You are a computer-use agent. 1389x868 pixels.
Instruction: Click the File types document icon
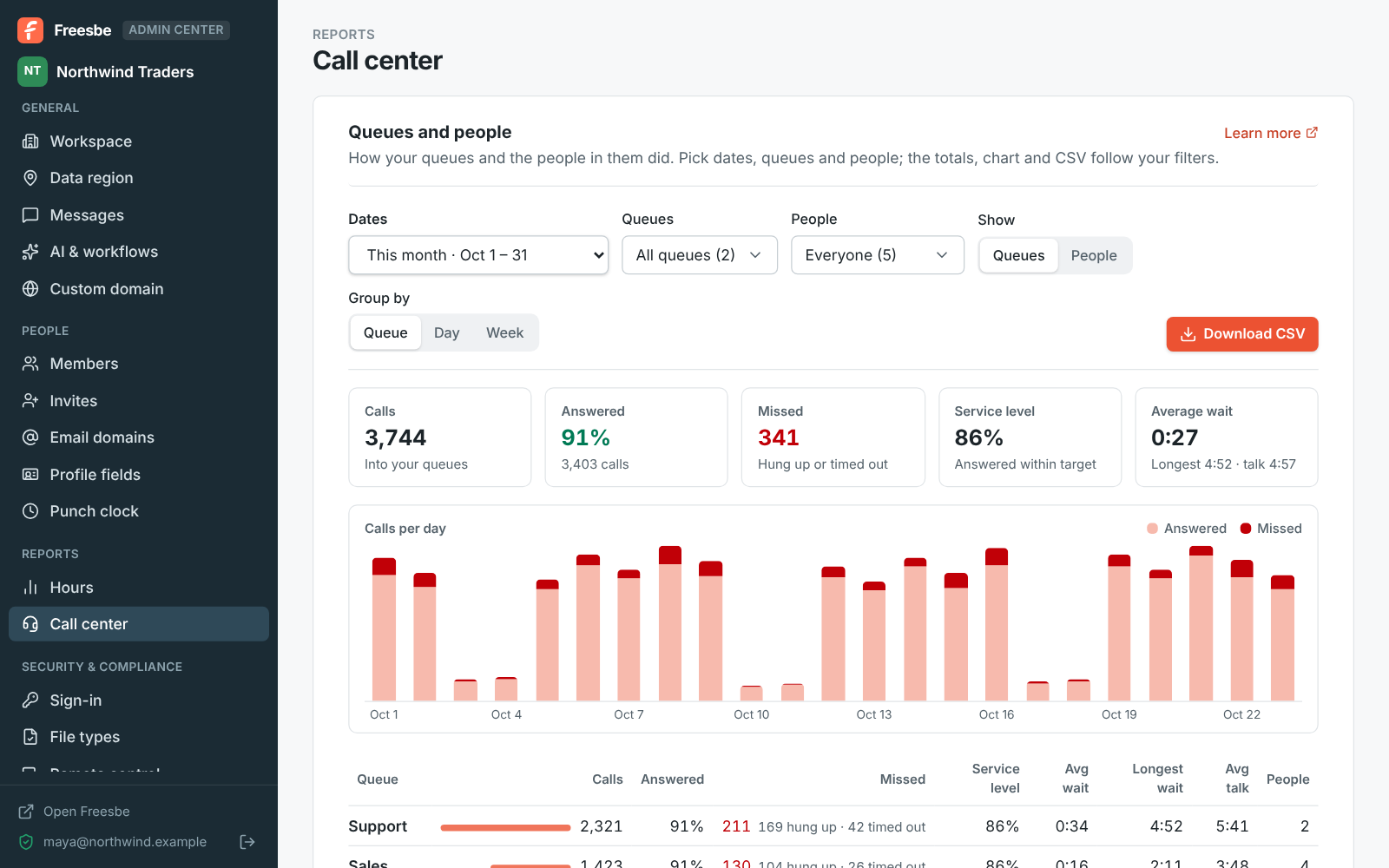coord(30,737)
